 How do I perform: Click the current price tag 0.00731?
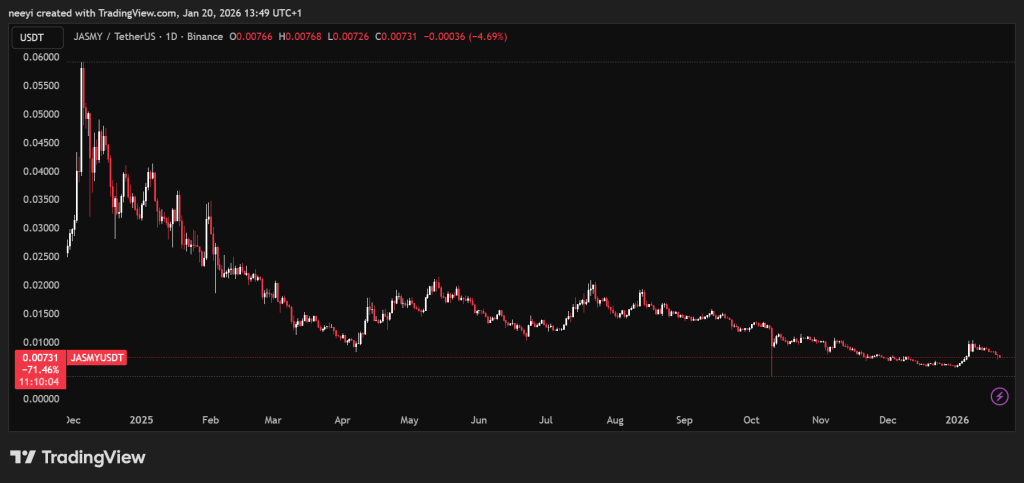tap(36, 357)
